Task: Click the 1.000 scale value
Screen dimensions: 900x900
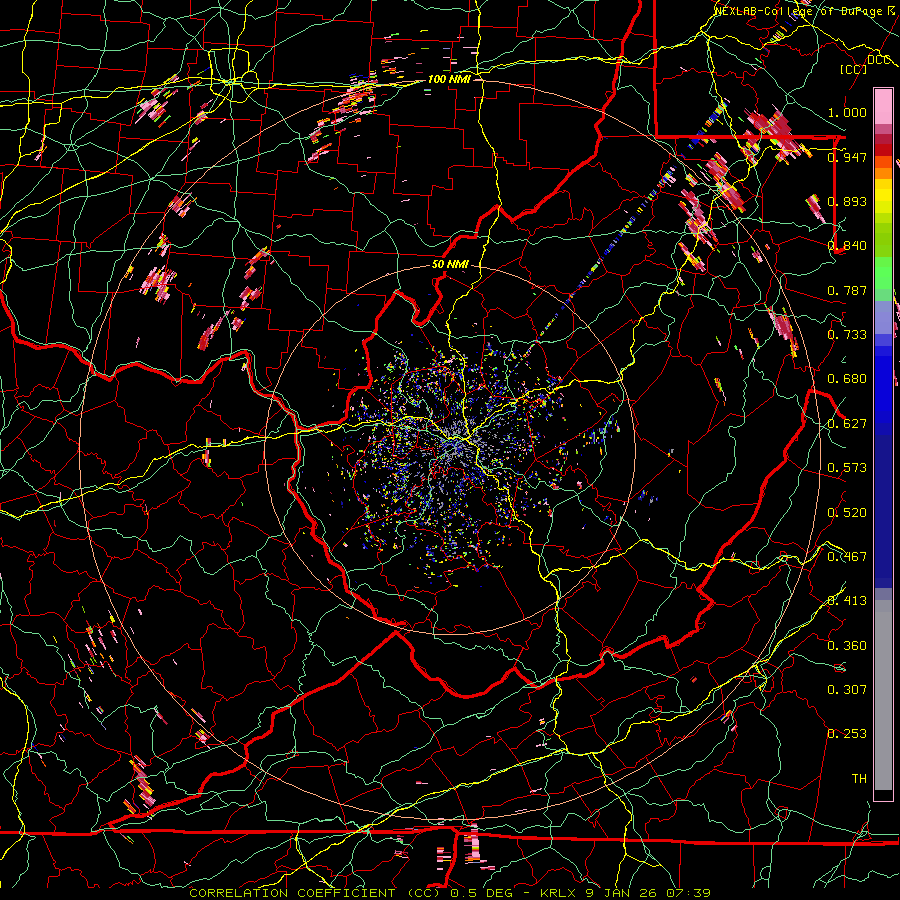Action: tap(847, 112)
